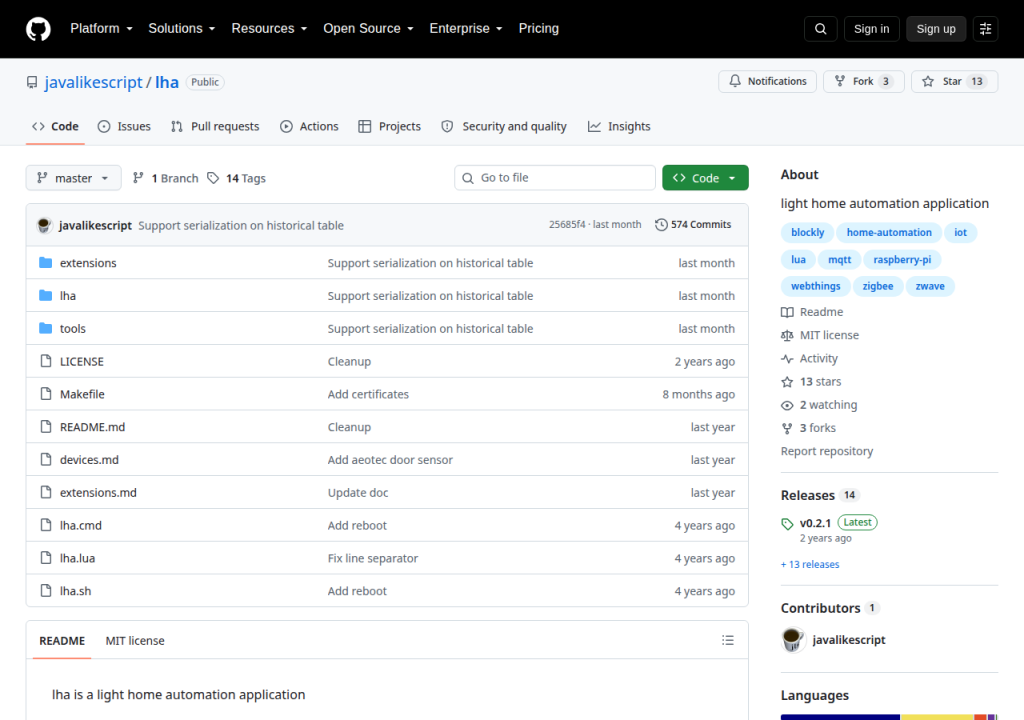Open the lha.lua file
The width and height of the screenshot is (1024, 720).
[x=77, y=558]
